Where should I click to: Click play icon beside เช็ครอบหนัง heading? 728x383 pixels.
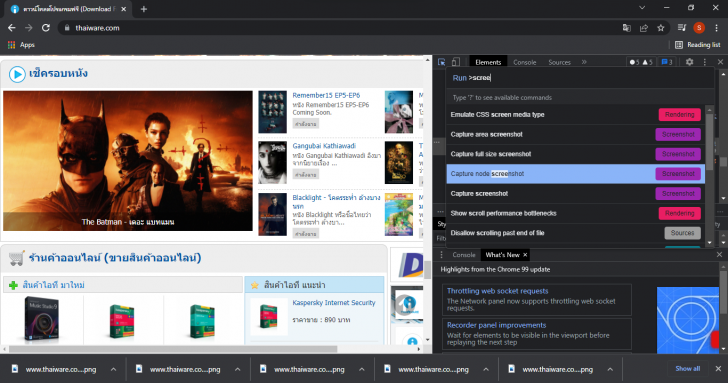pyautogui.click(x=17, y=74)
